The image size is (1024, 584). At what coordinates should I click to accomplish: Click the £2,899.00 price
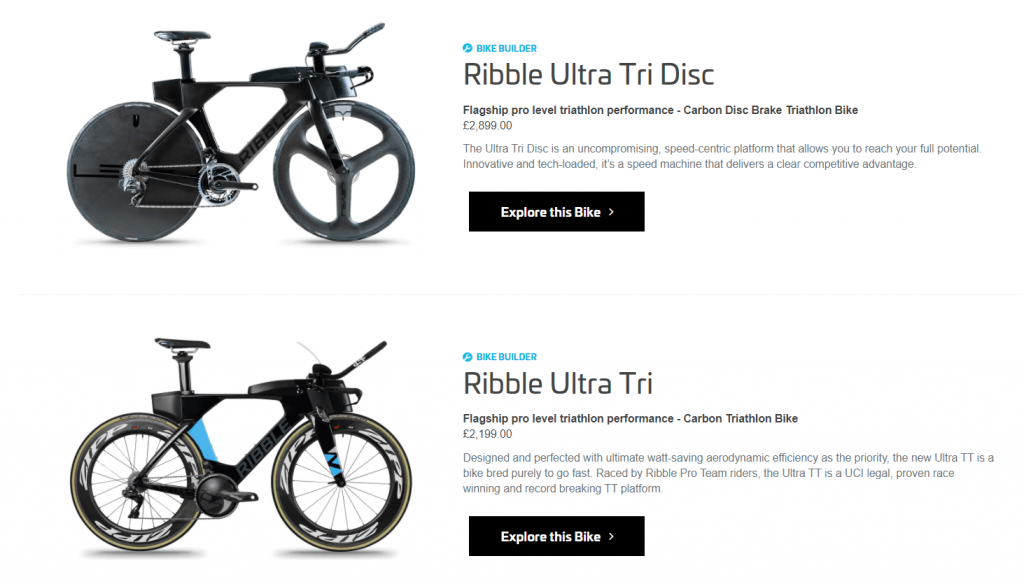487,125
